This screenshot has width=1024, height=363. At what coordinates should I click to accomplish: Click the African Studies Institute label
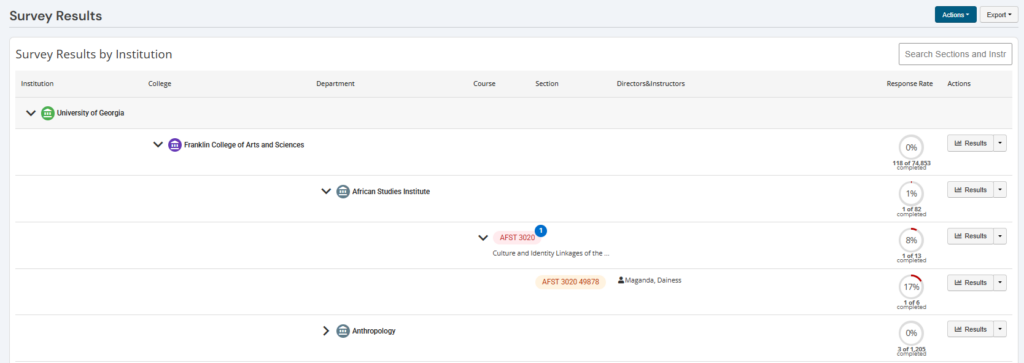coord(391,192)
